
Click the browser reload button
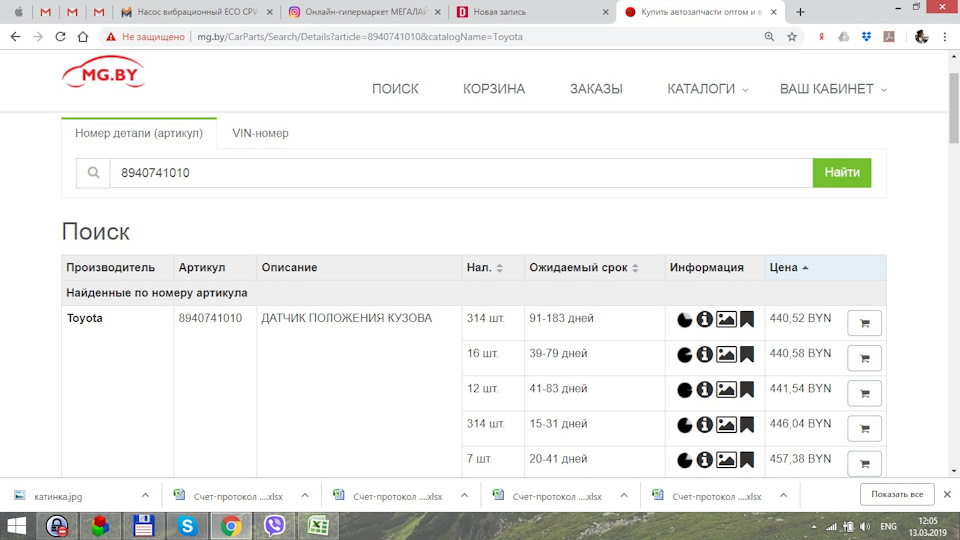click(60, 37)
